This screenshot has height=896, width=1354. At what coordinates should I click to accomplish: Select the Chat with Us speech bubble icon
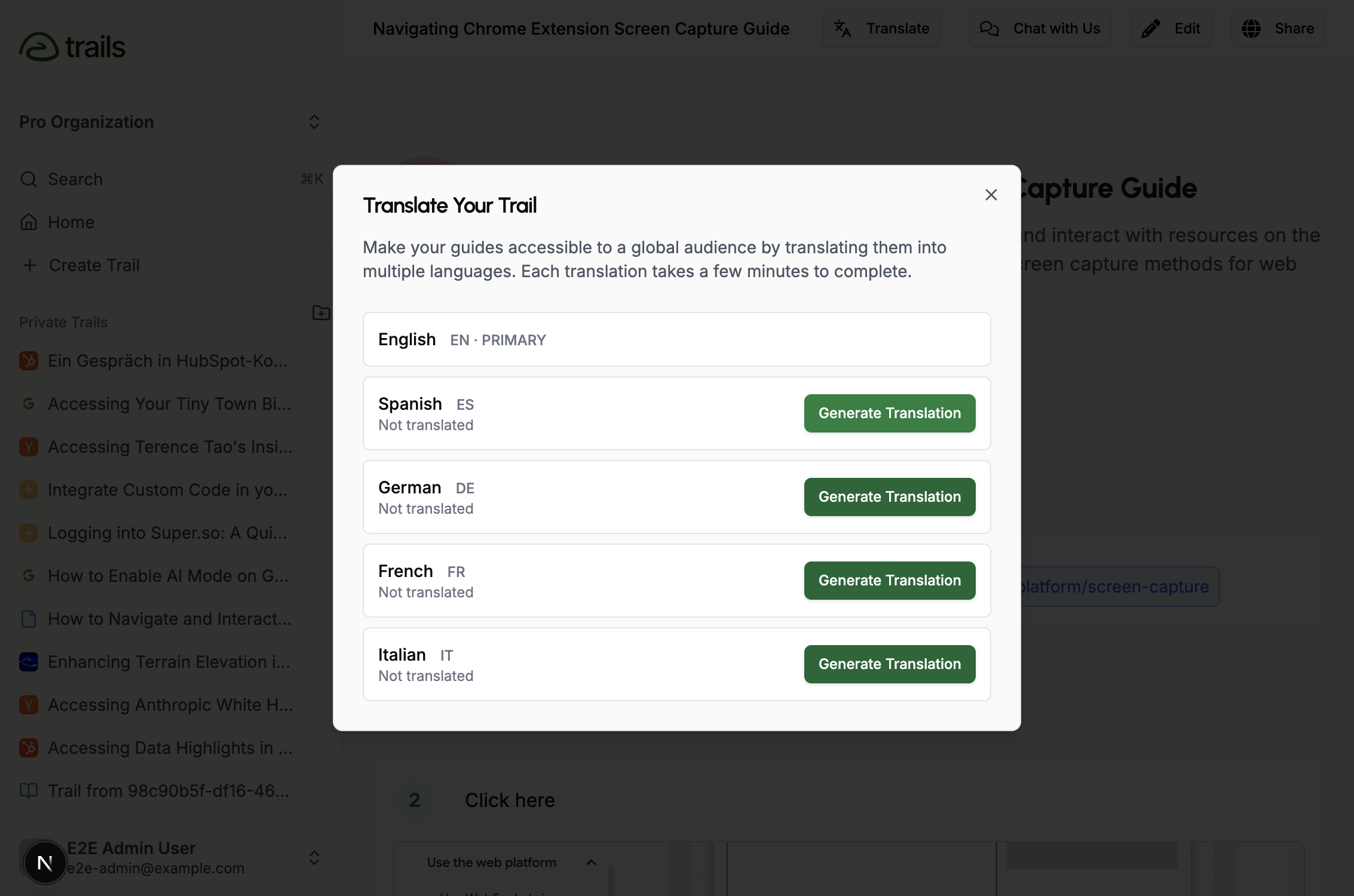click(990, 28)
